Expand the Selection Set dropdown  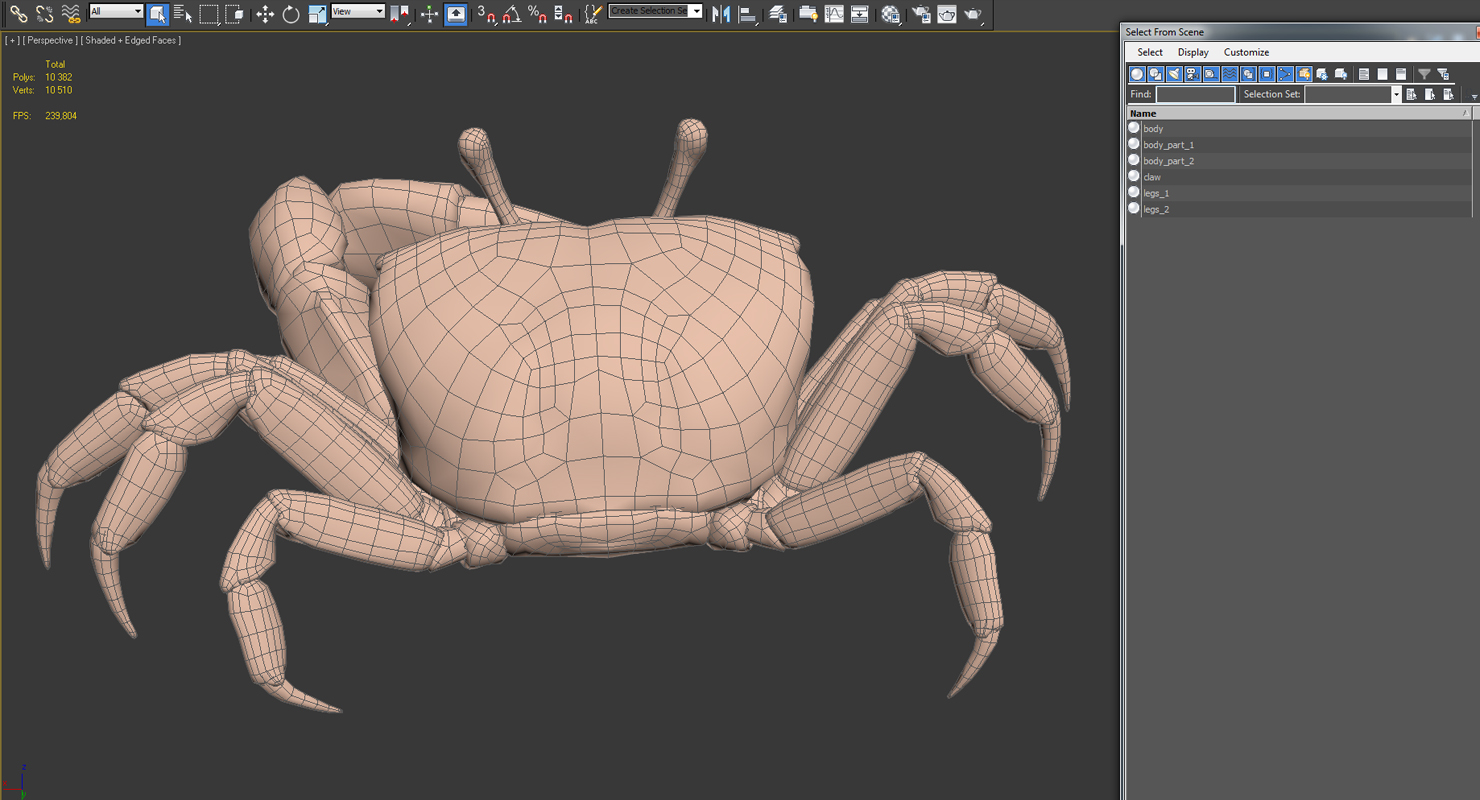[1396, 94]
